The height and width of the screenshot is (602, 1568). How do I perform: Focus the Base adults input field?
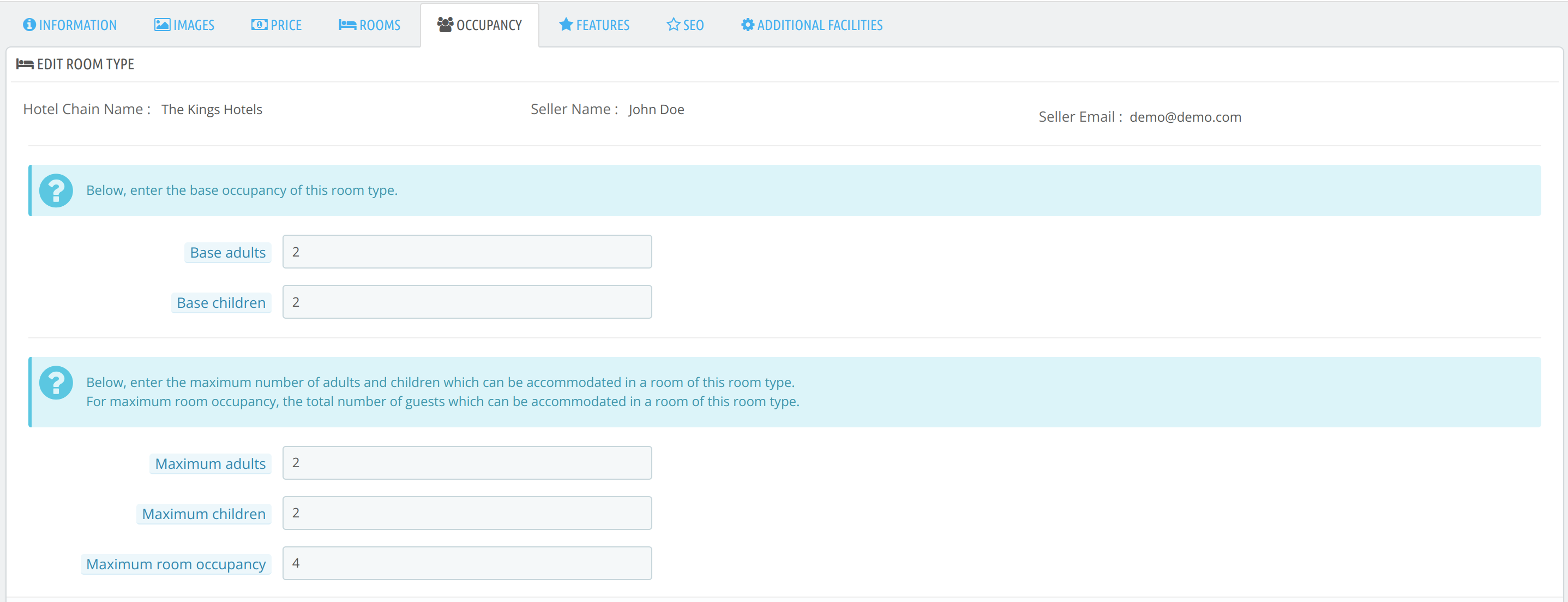tap(467, 252)
